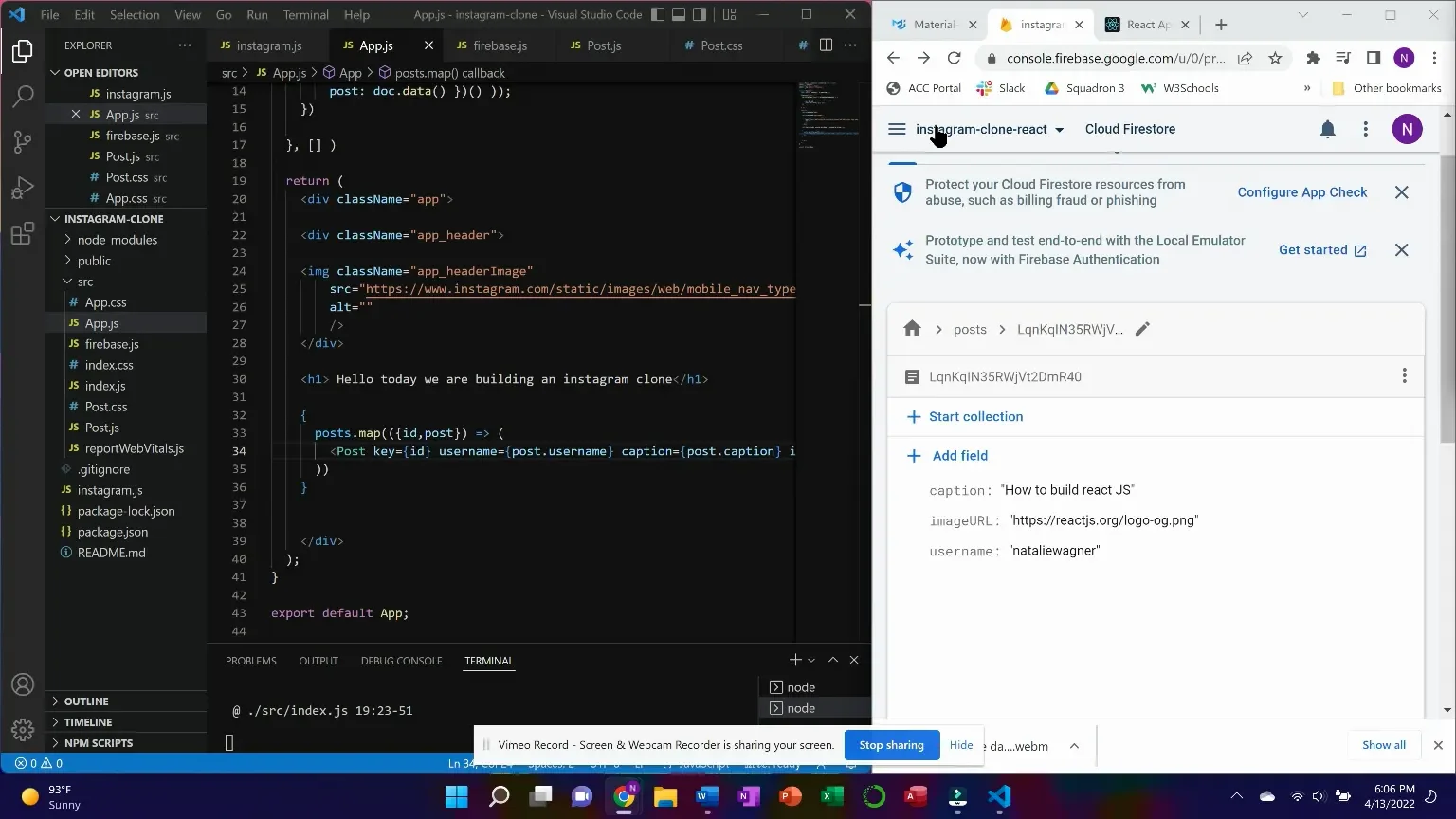Click Get started for Emulator Suite
1456x819 pixels.
coord(1322,250)
